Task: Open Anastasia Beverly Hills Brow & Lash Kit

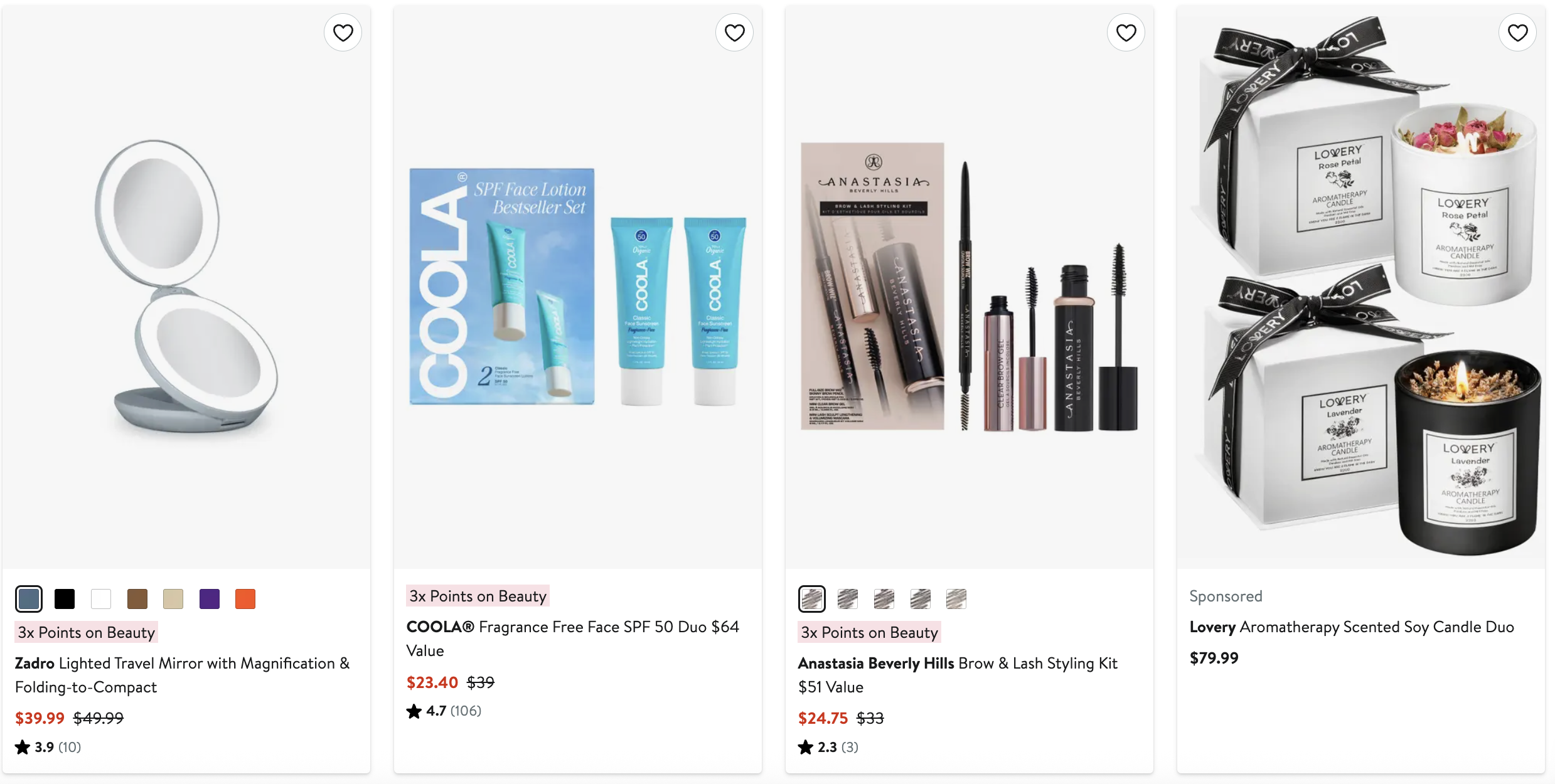Action: 958,675
